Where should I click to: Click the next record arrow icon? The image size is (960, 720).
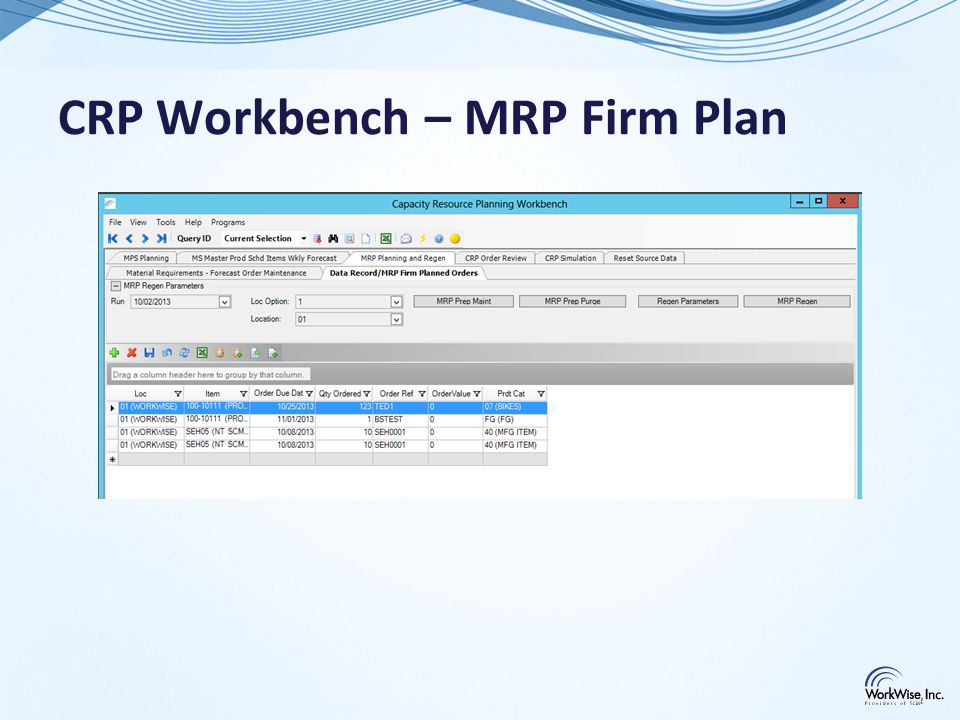tap(145, 239)
